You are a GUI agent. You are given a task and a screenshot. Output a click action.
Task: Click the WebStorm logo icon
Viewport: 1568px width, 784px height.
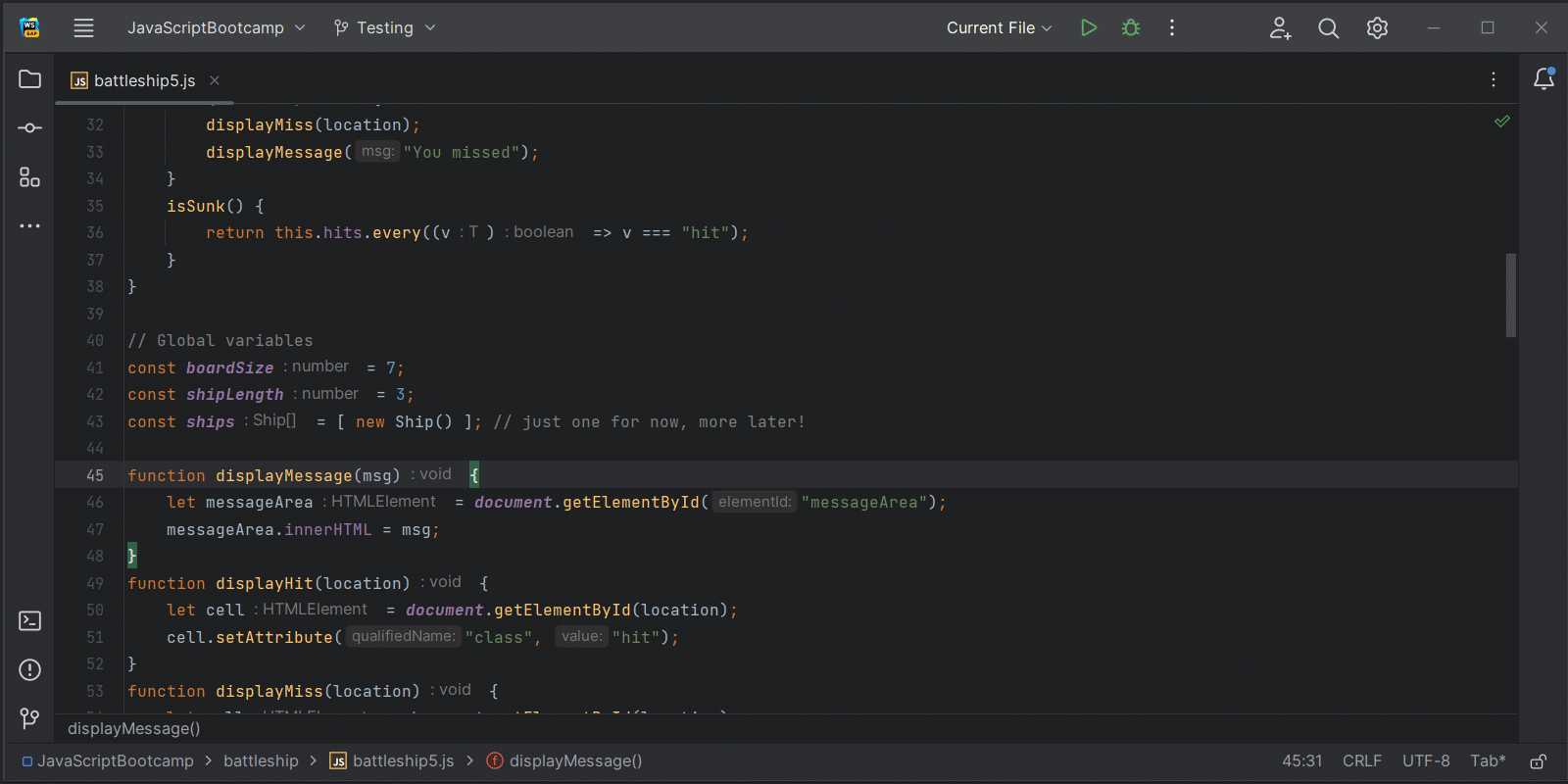click(30, 27)
